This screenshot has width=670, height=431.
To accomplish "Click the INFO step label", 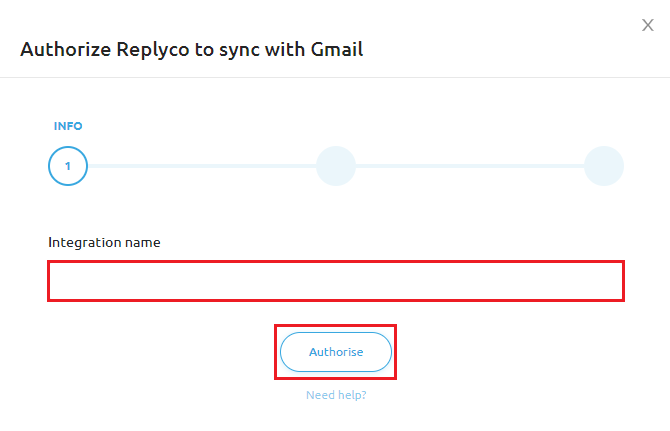I will (68, 126).
